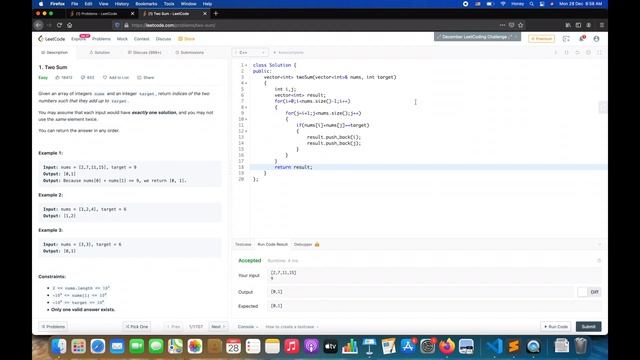Click the Submit button
The height and width of the screenshot is (360, 640).
pyautogui.click(x=588, y=327)
